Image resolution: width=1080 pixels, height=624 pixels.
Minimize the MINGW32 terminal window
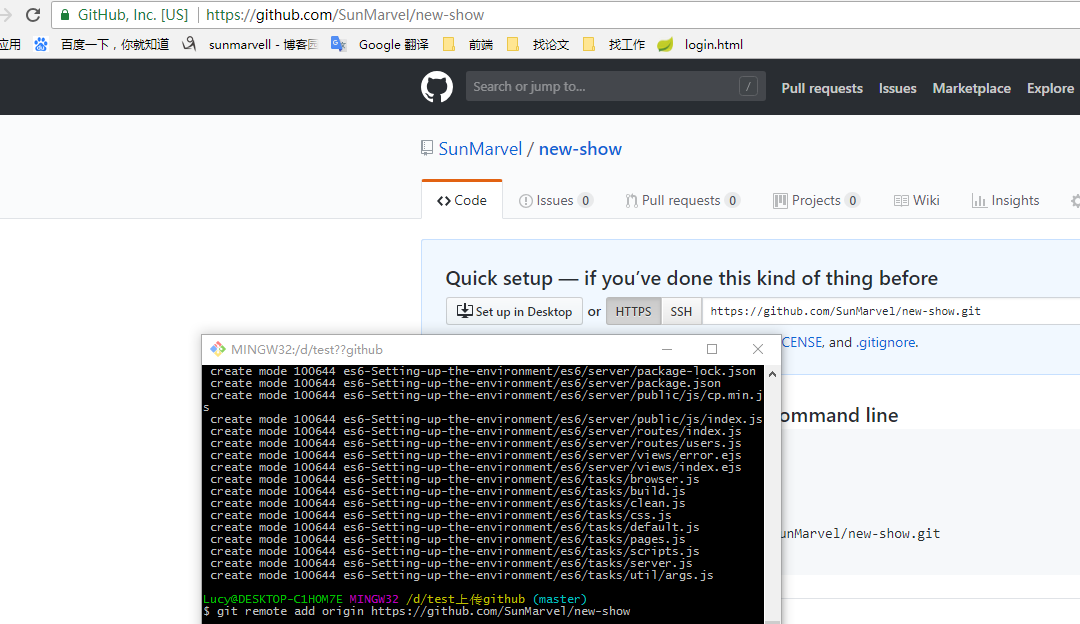(x=667, y=349)
